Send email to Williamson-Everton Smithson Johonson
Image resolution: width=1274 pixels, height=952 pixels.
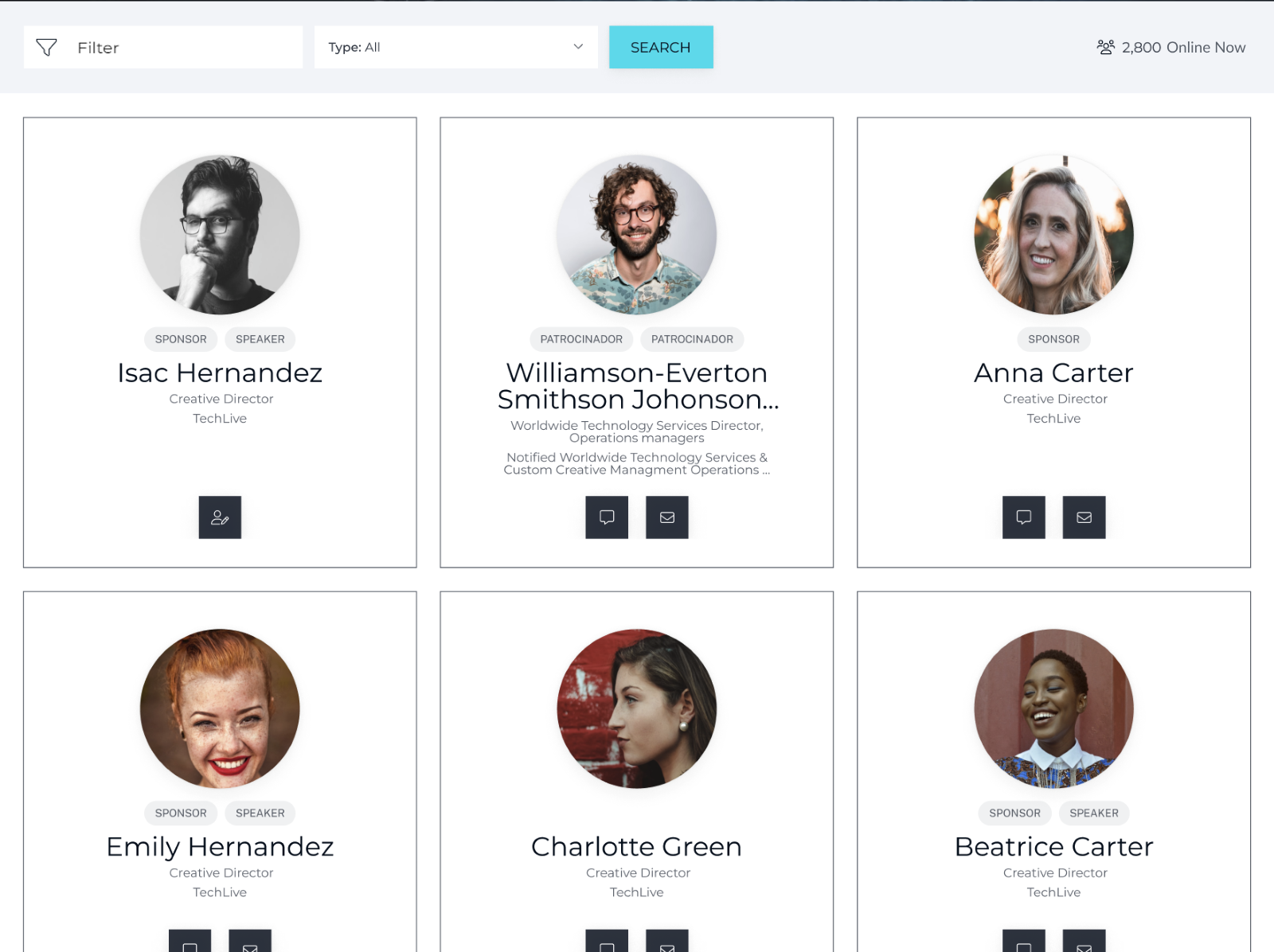click(x=667, y=517)
